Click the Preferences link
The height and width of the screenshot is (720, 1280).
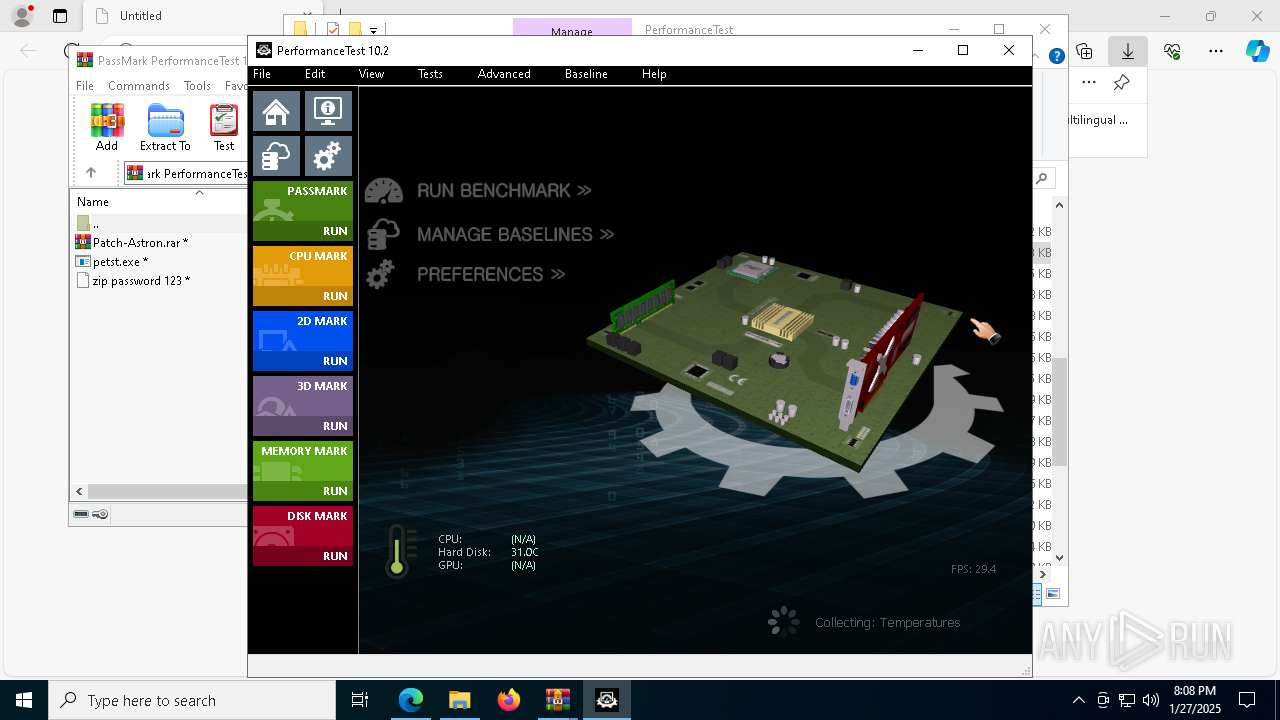click(491, 274)
